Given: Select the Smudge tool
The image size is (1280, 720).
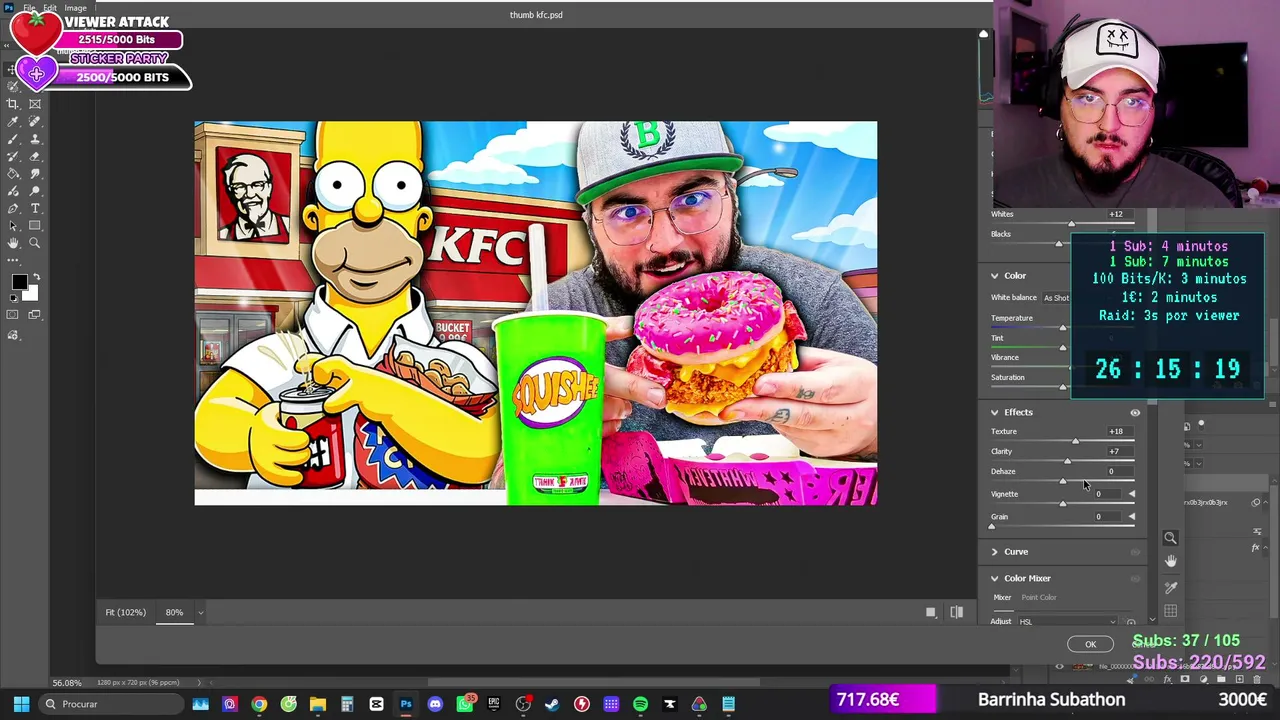Looking at the screenshot, I should 35,174.
